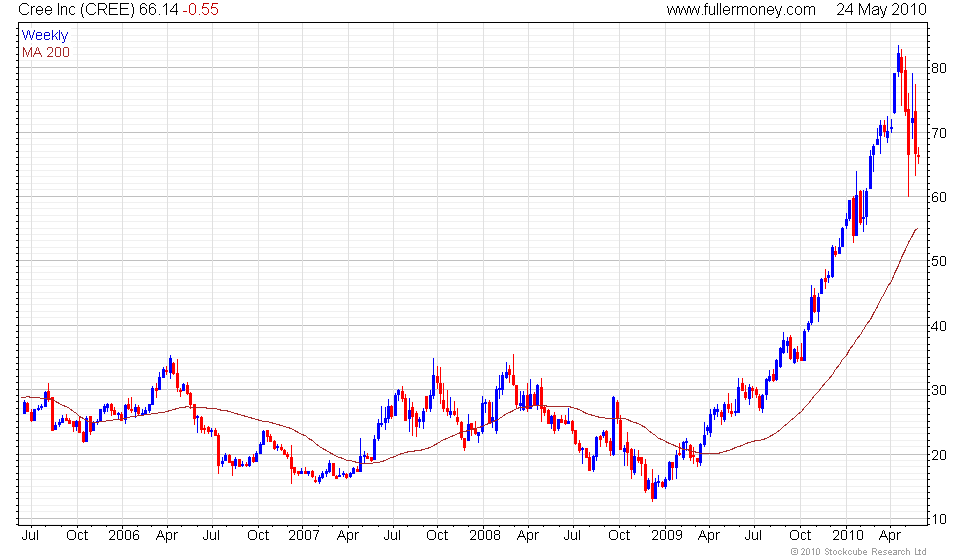Screen dimensions: 980x560
Task: Click the Apr label just after 2007
Action: (348, 536)
